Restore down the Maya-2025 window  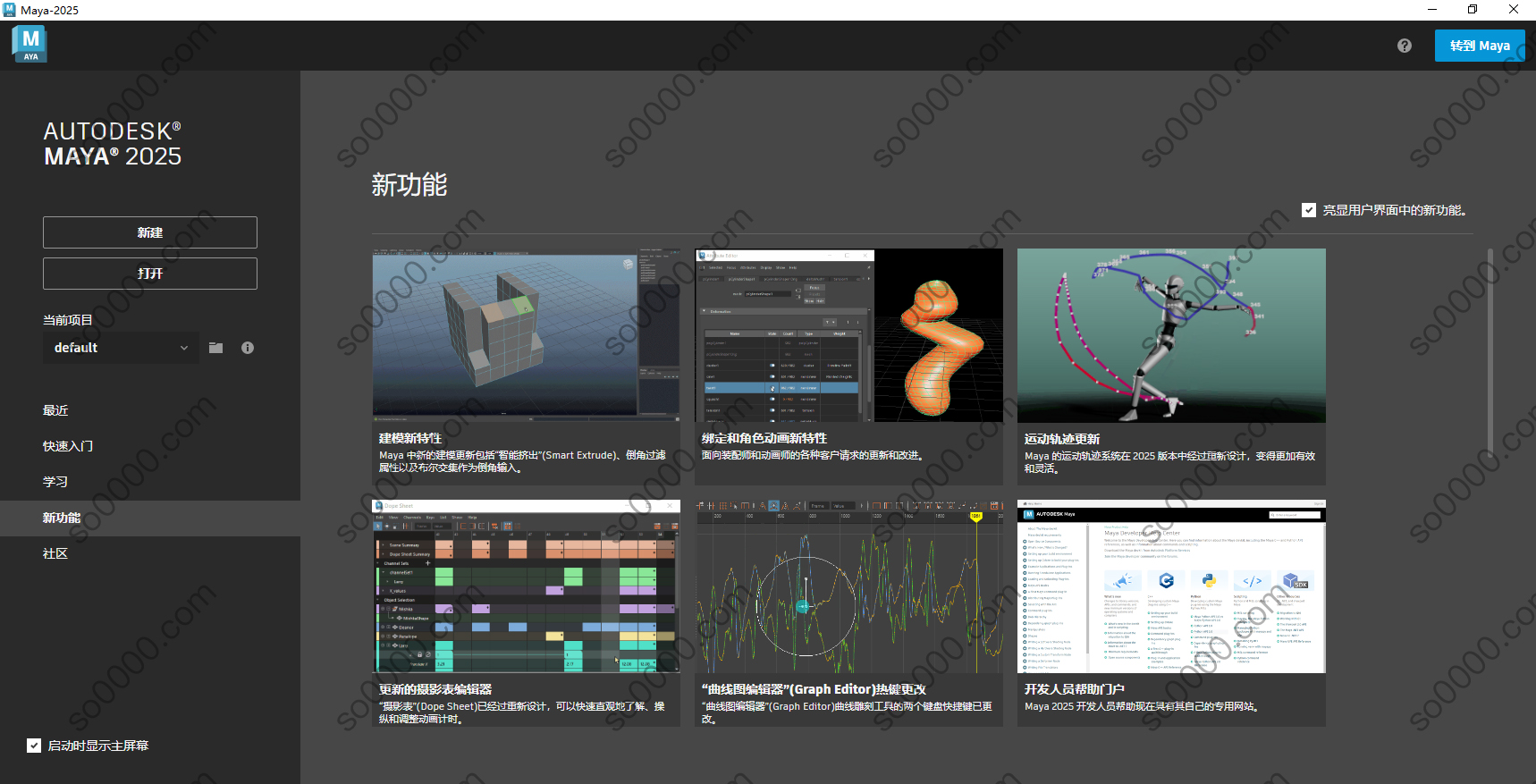pos(1473,10)
